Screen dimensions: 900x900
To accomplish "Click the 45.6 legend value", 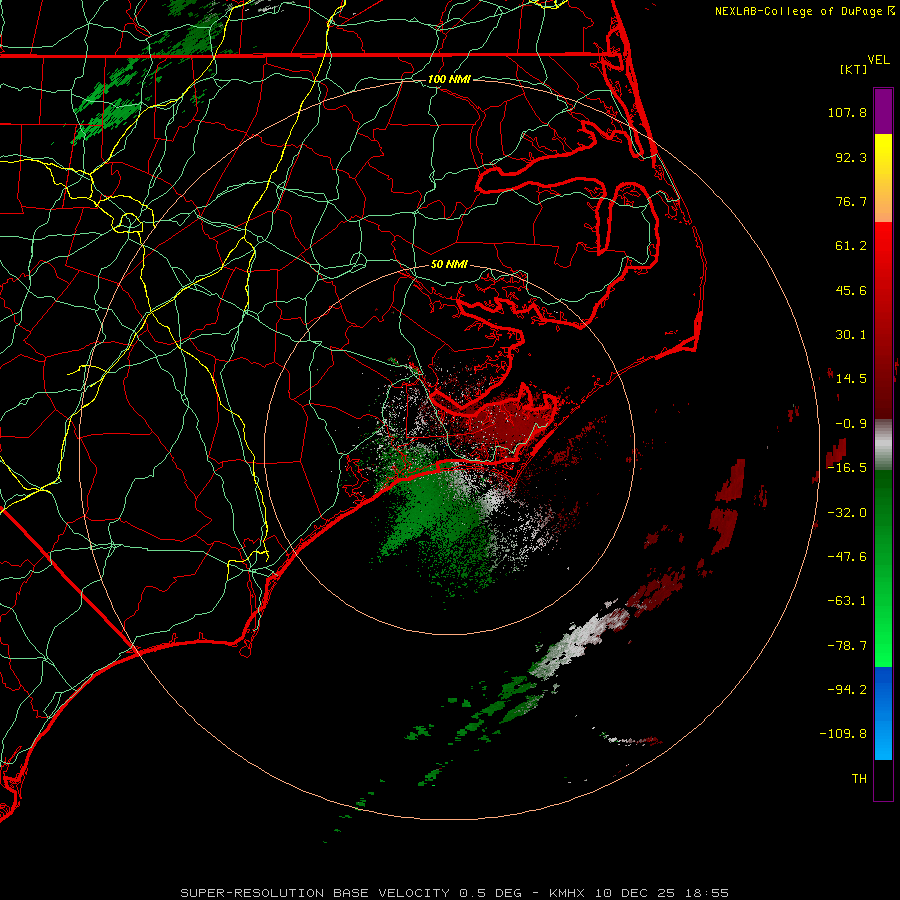I will tap(851, 290).
